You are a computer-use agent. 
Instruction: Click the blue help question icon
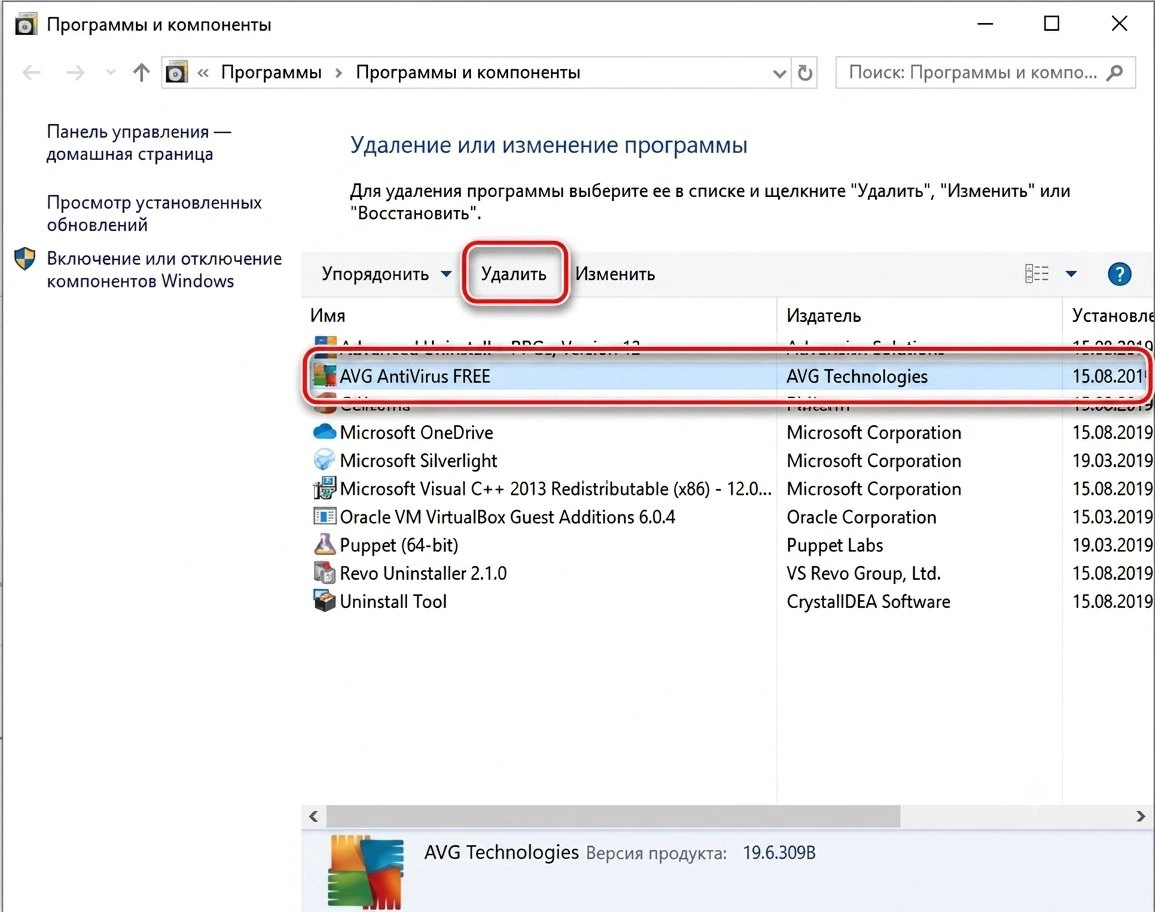point(1119,274)
